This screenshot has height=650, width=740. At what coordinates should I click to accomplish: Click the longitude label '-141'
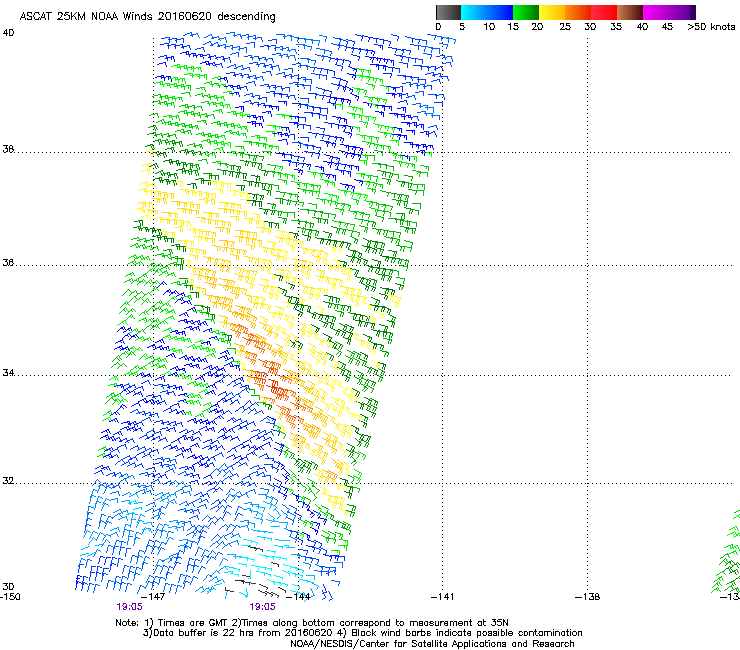coord(442,597)
